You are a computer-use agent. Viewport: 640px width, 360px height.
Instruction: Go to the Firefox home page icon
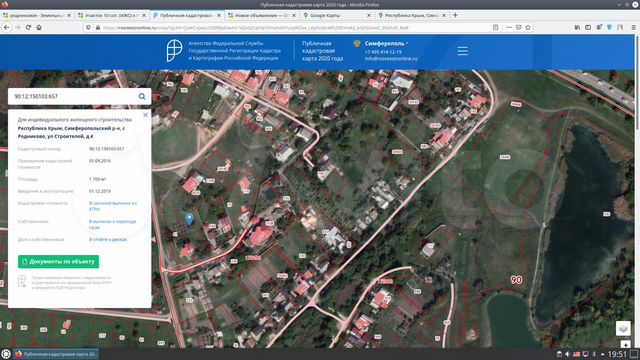[x=39, y=27]
